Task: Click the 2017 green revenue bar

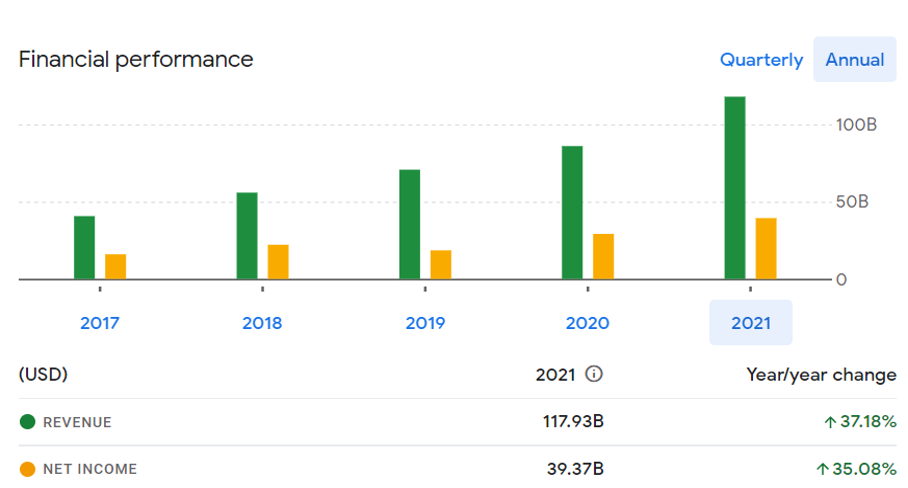Action: coord(84,248)
